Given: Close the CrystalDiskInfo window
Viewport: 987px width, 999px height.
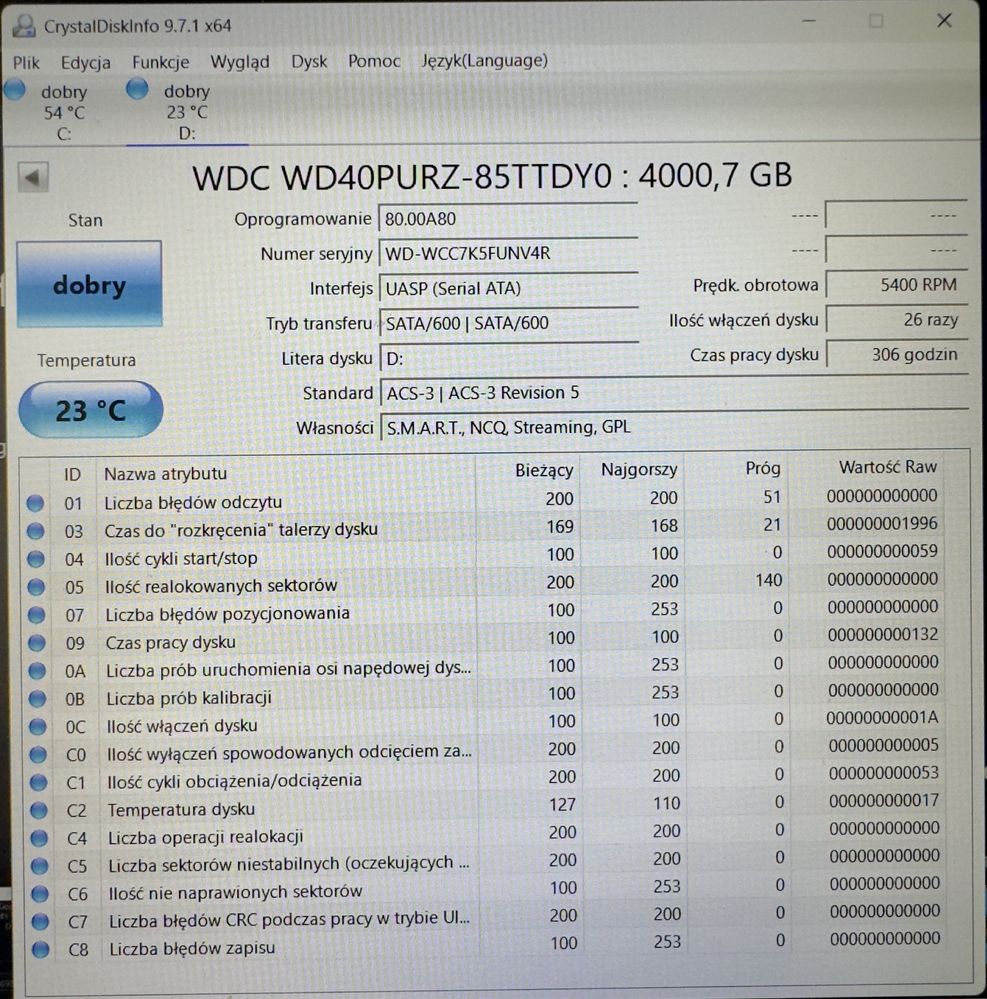Looking at the screenshot, I should pyautogui.click(x=944, y=20).
